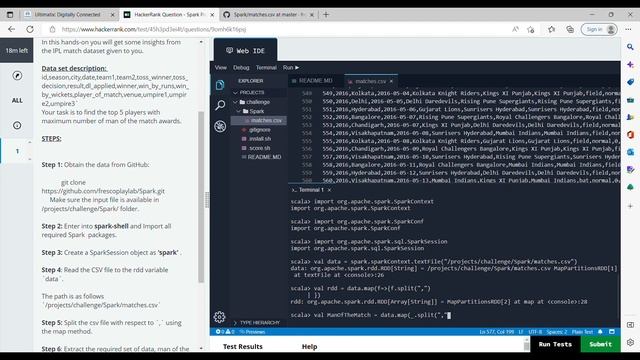The width and height of the screenshot is (640, 360).
Task: Add page to favorites star-plus icon
Action: [x=531, y=29]
